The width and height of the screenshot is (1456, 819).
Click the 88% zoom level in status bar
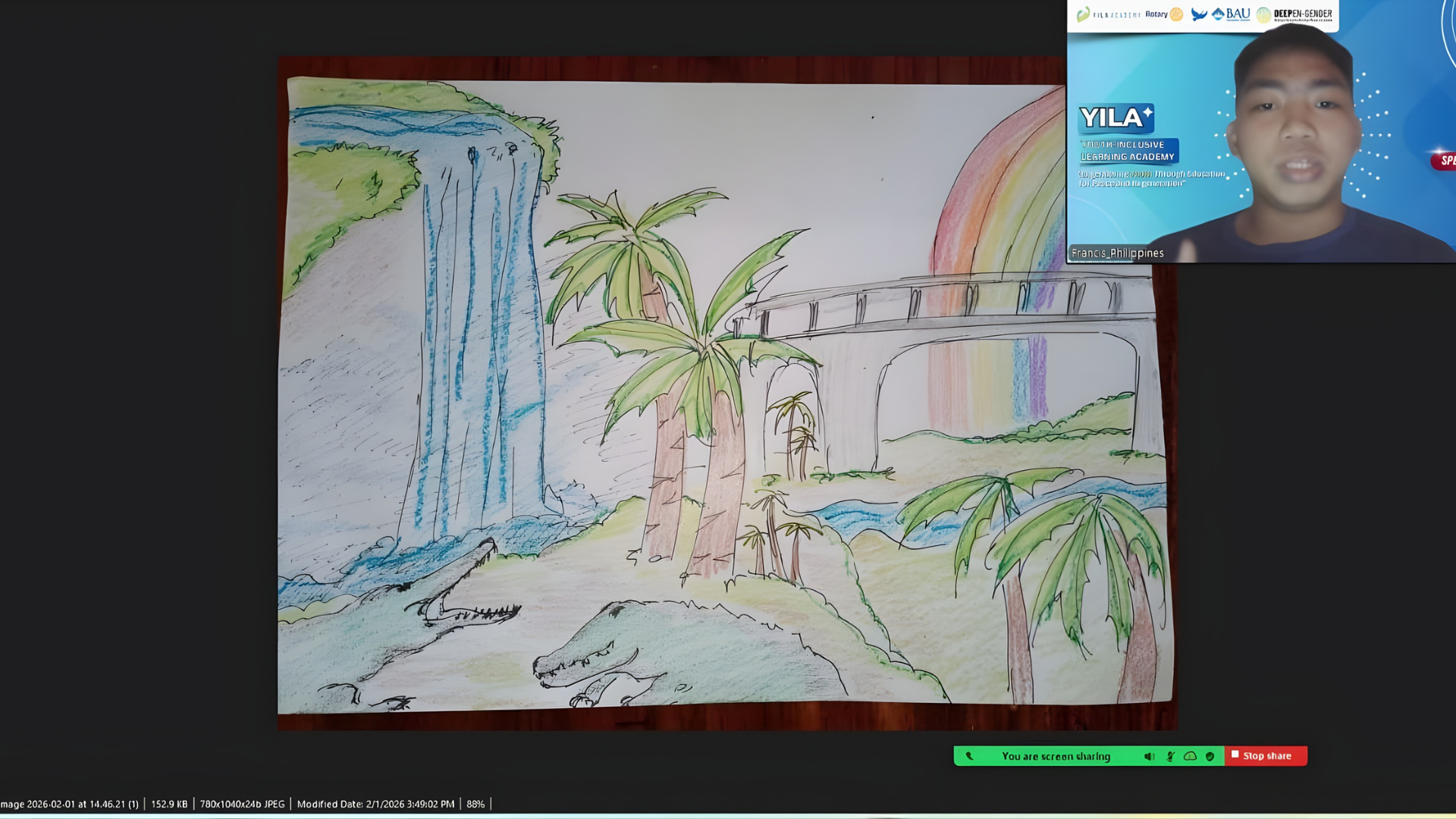[x=475, y=804]
